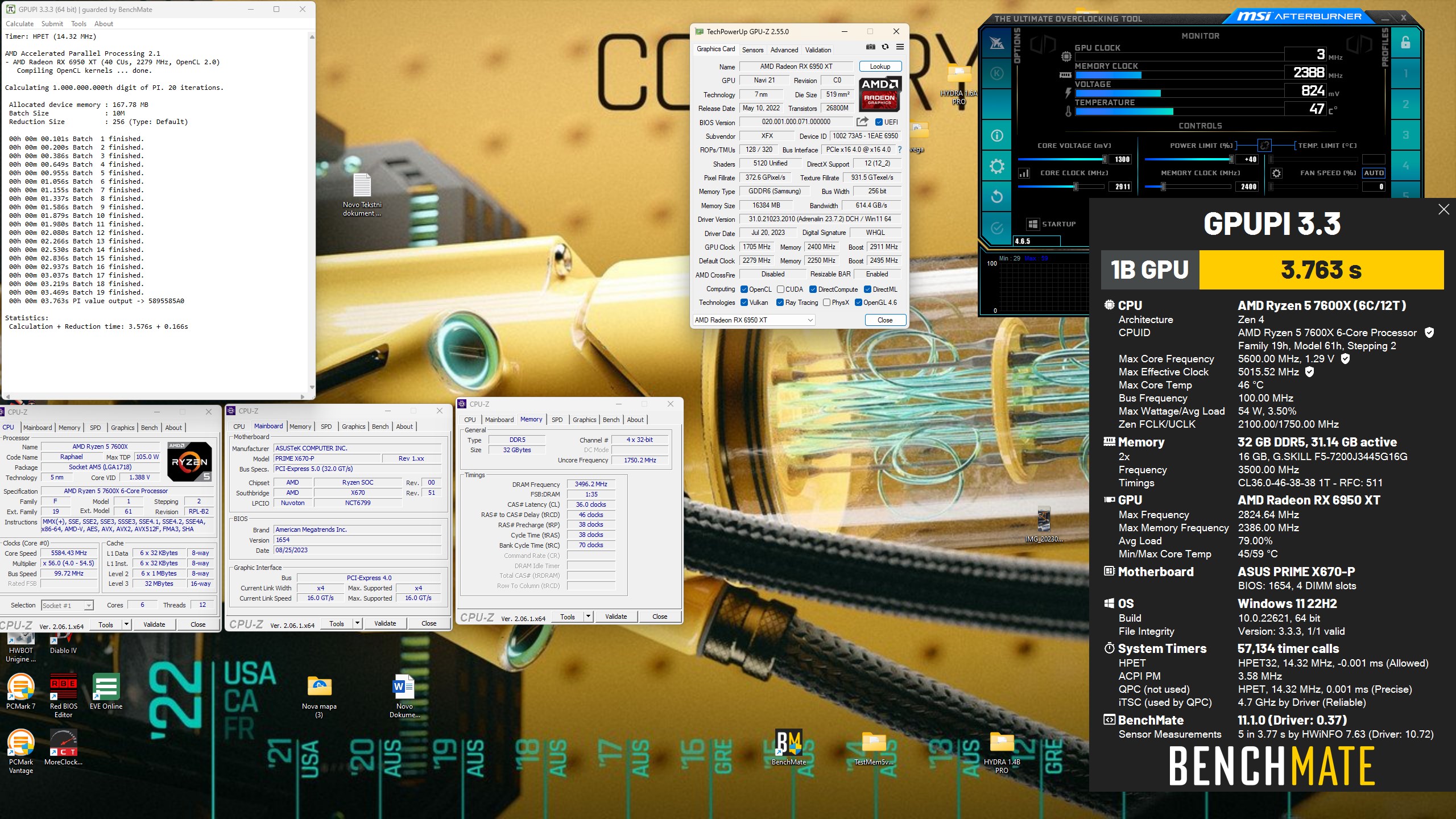Adjust the Memory Clock slider handle in Afterburner
This screenshot has height=819, width=1456.
1163,187
